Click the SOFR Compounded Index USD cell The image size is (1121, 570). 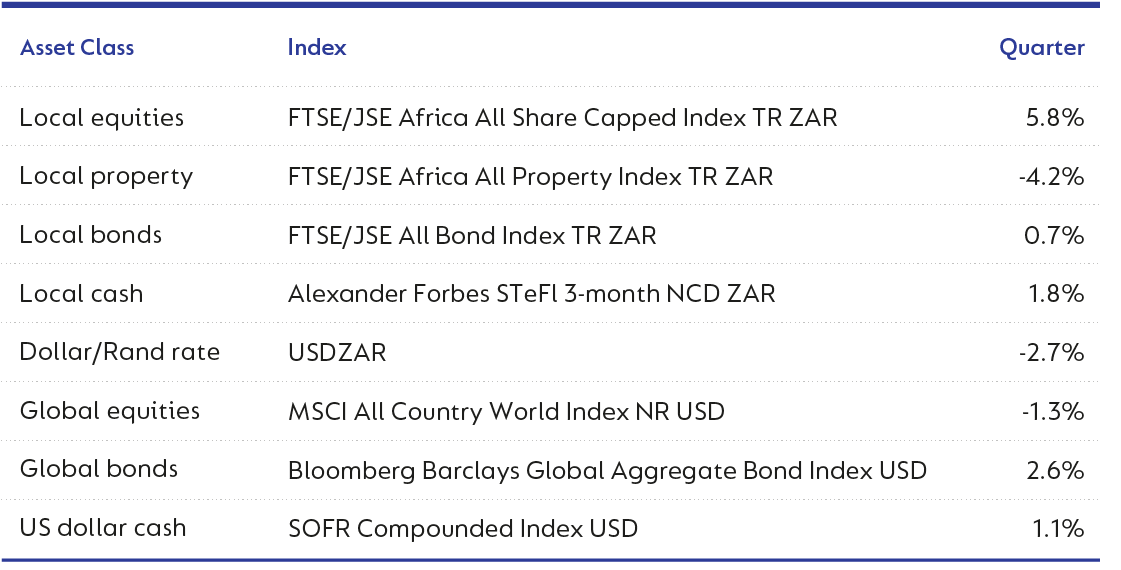(463, 529)
